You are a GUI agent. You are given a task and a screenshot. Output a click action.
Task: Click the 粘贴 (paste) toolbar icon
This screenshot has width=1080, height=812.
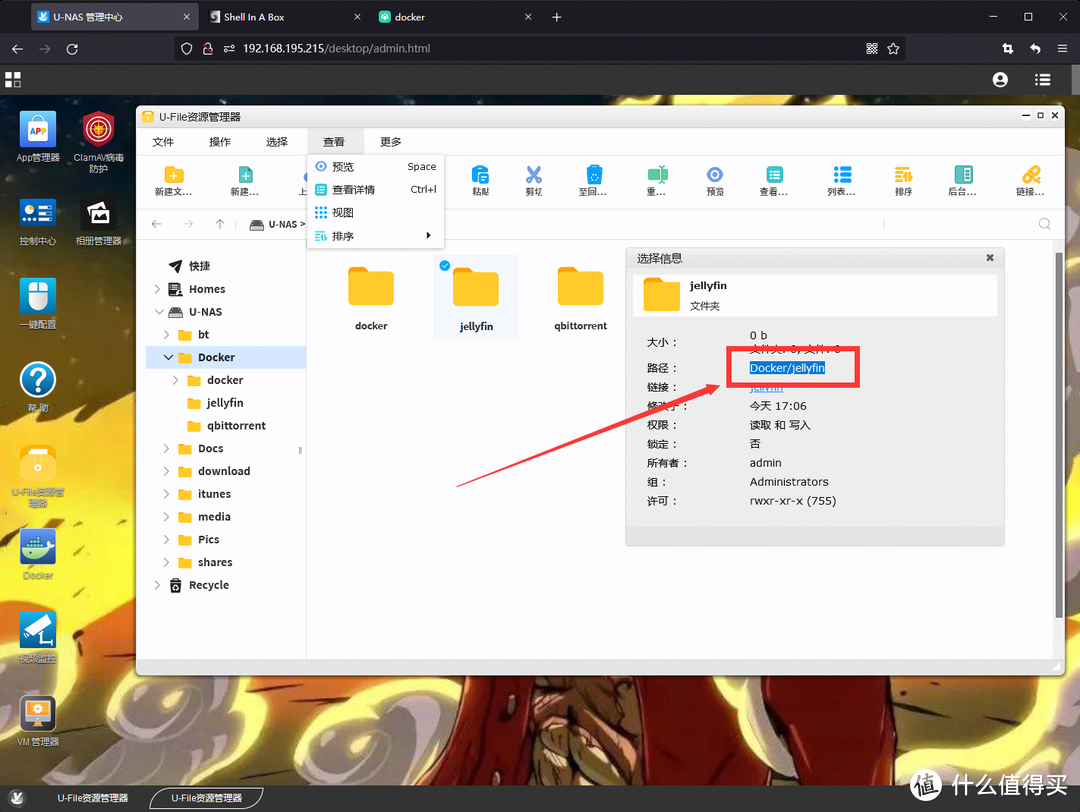tap(480, 175)
